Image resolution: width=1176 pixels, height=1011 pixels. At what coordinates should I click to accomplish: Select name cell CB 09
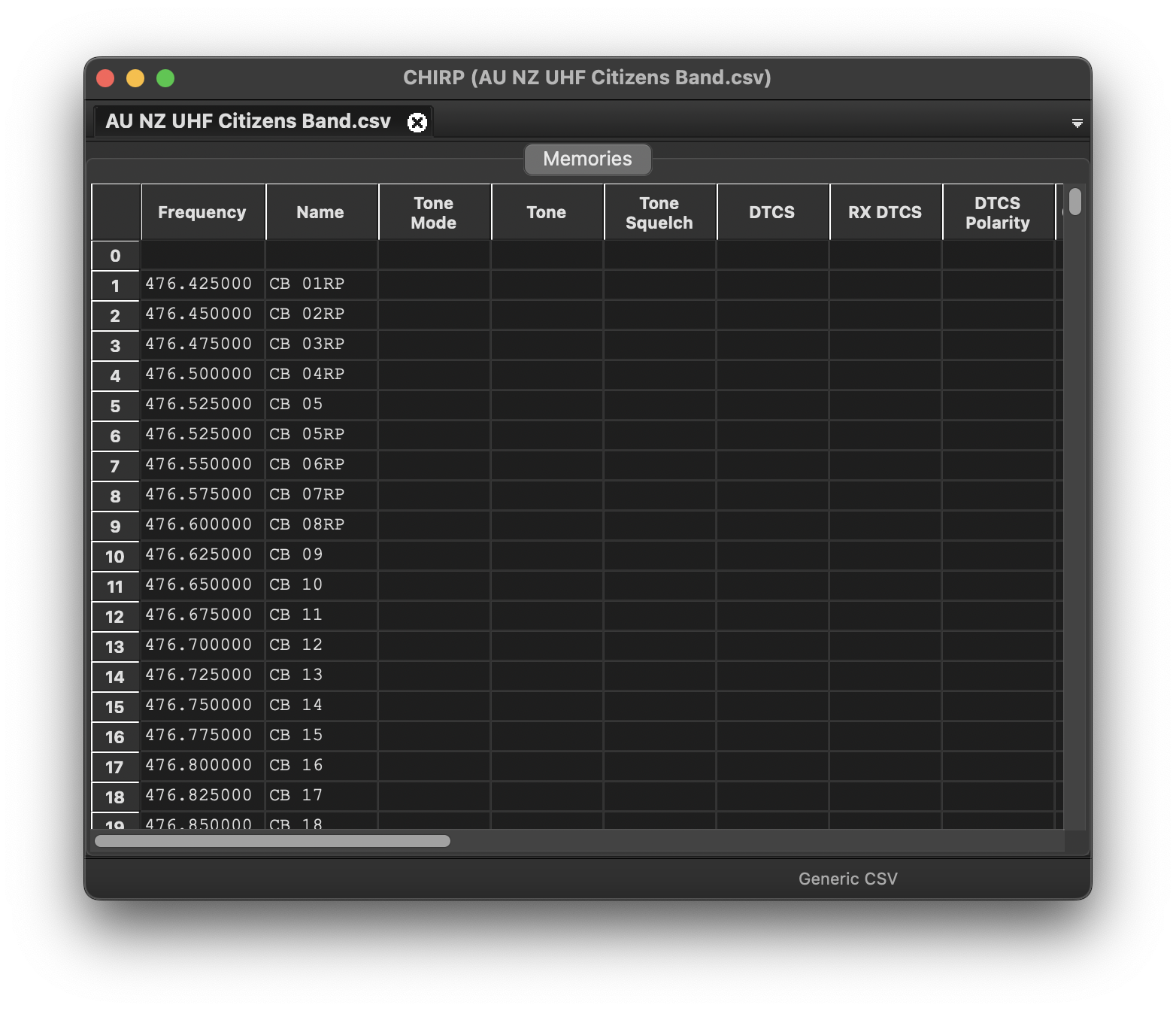(322, 555)
